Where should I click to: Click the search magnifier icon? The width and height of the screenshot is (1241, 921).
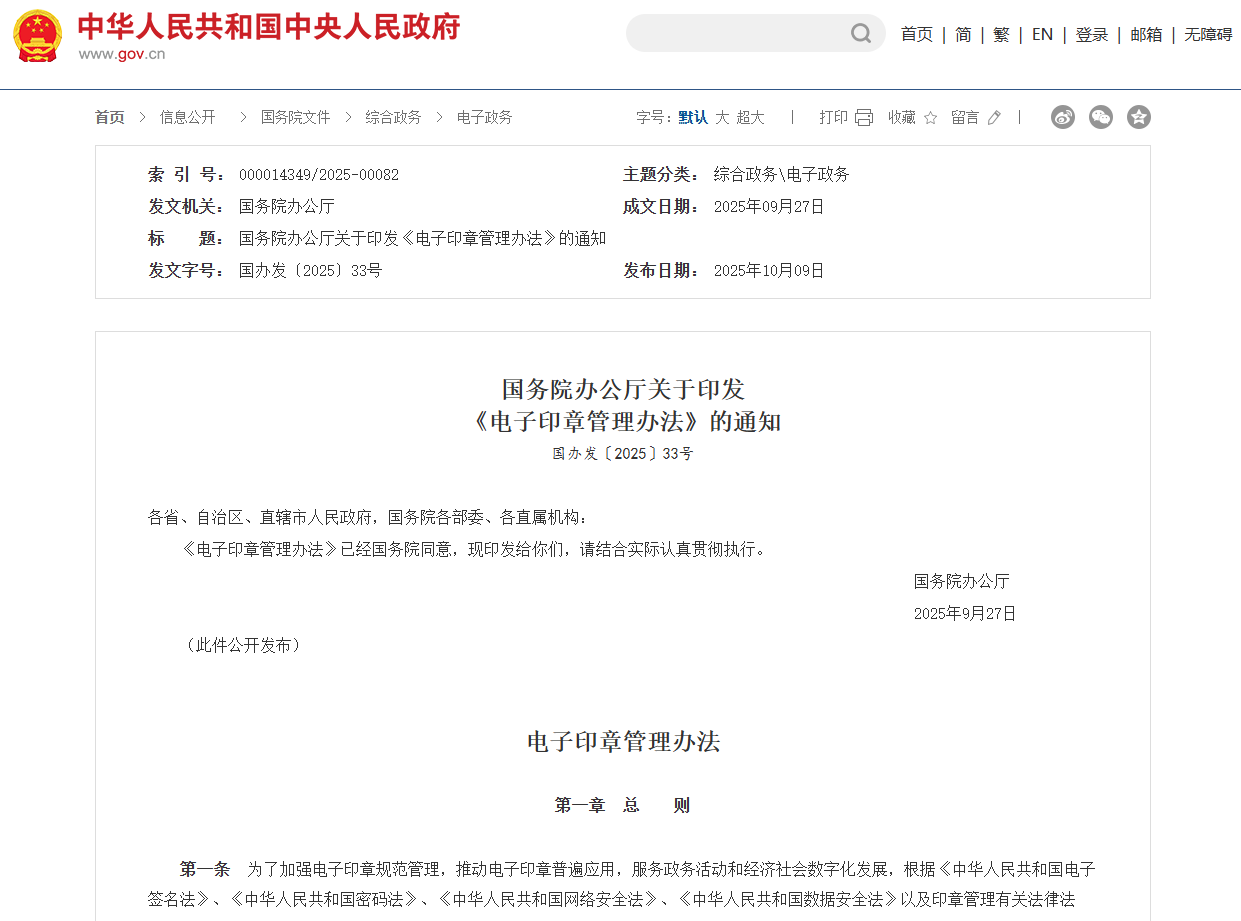coord(860,34)
